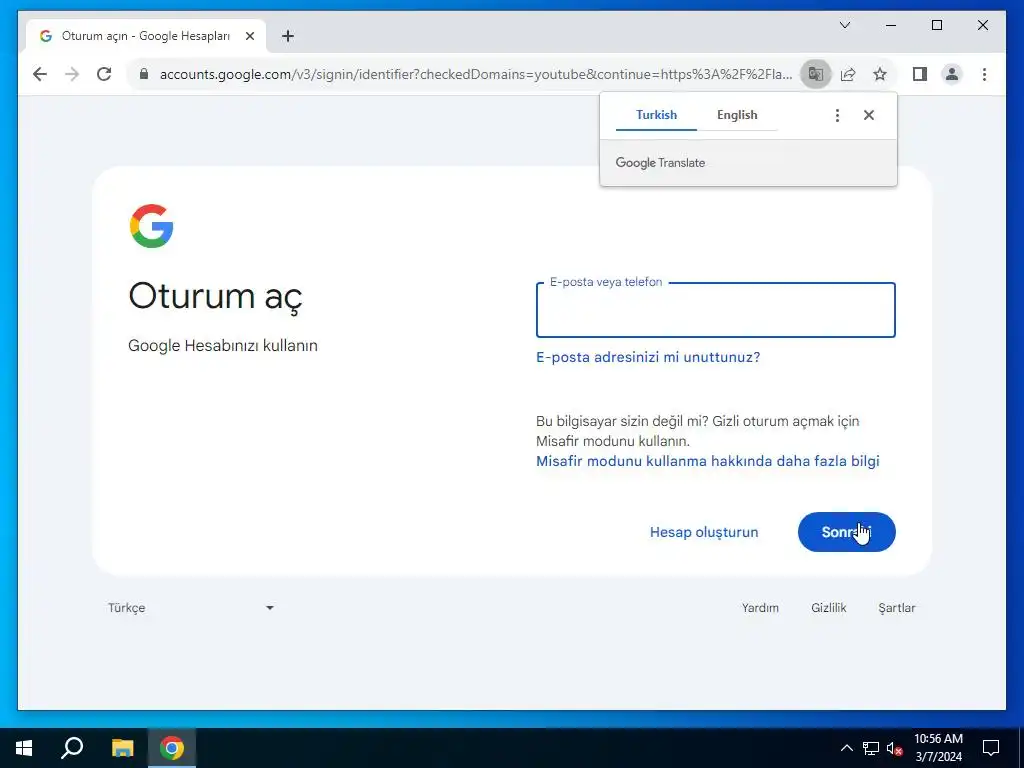Bookmark this page with the star icon
This screenshot has height=768, width=1024.
[880, 74]
